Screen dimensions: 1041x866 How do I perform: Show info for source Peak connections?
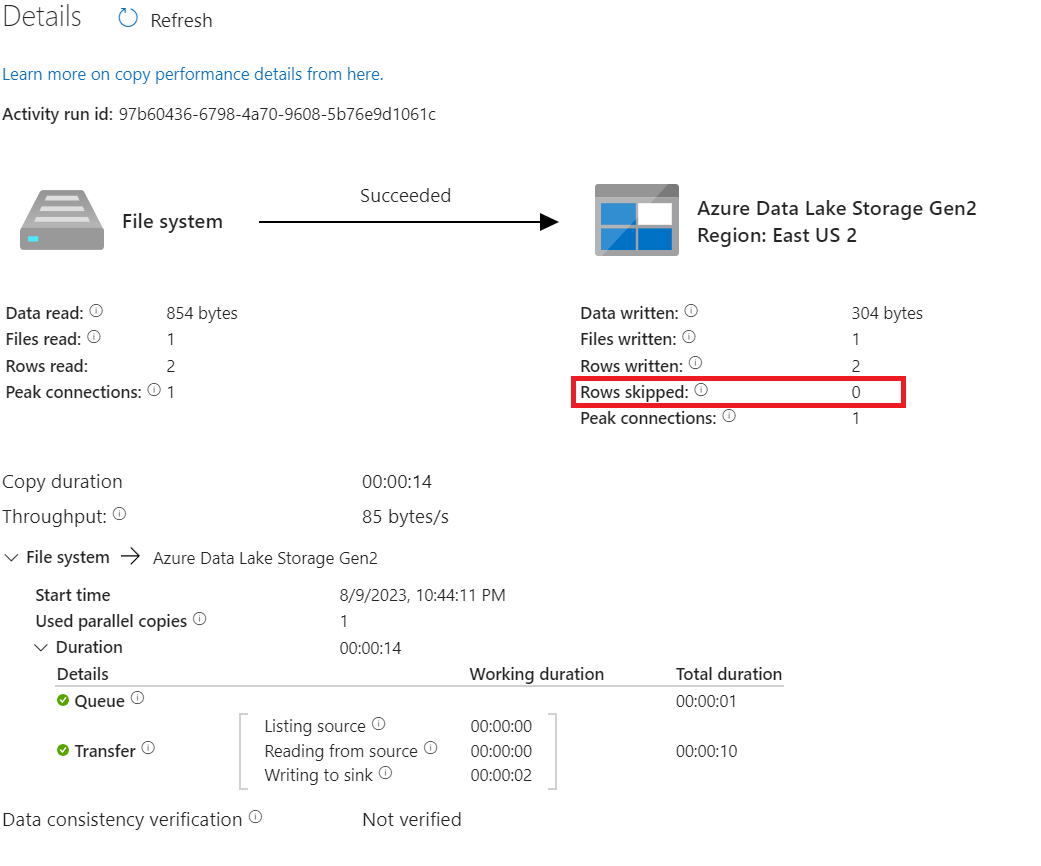click(154, 390)
